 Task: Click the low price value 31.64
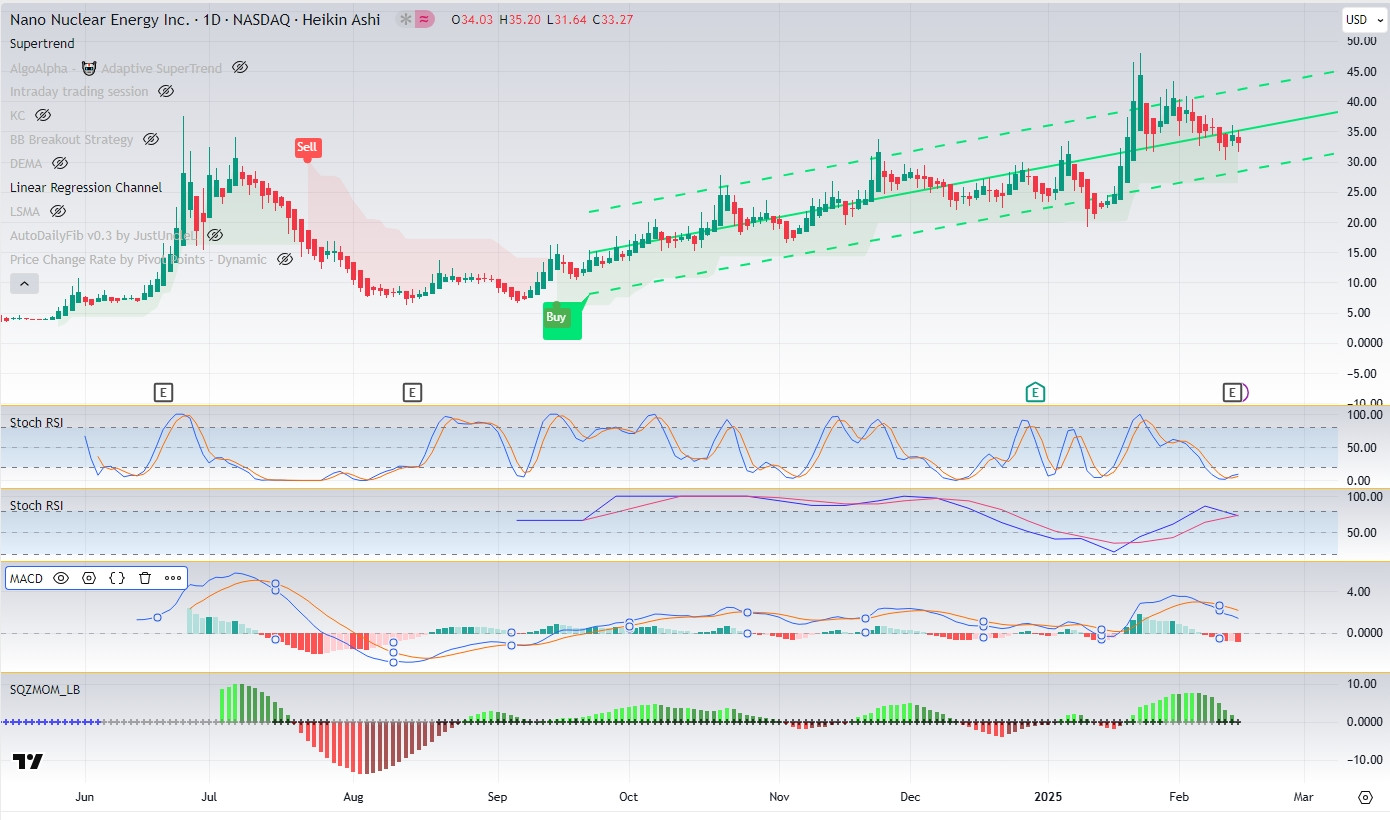[x=572, y=20]
